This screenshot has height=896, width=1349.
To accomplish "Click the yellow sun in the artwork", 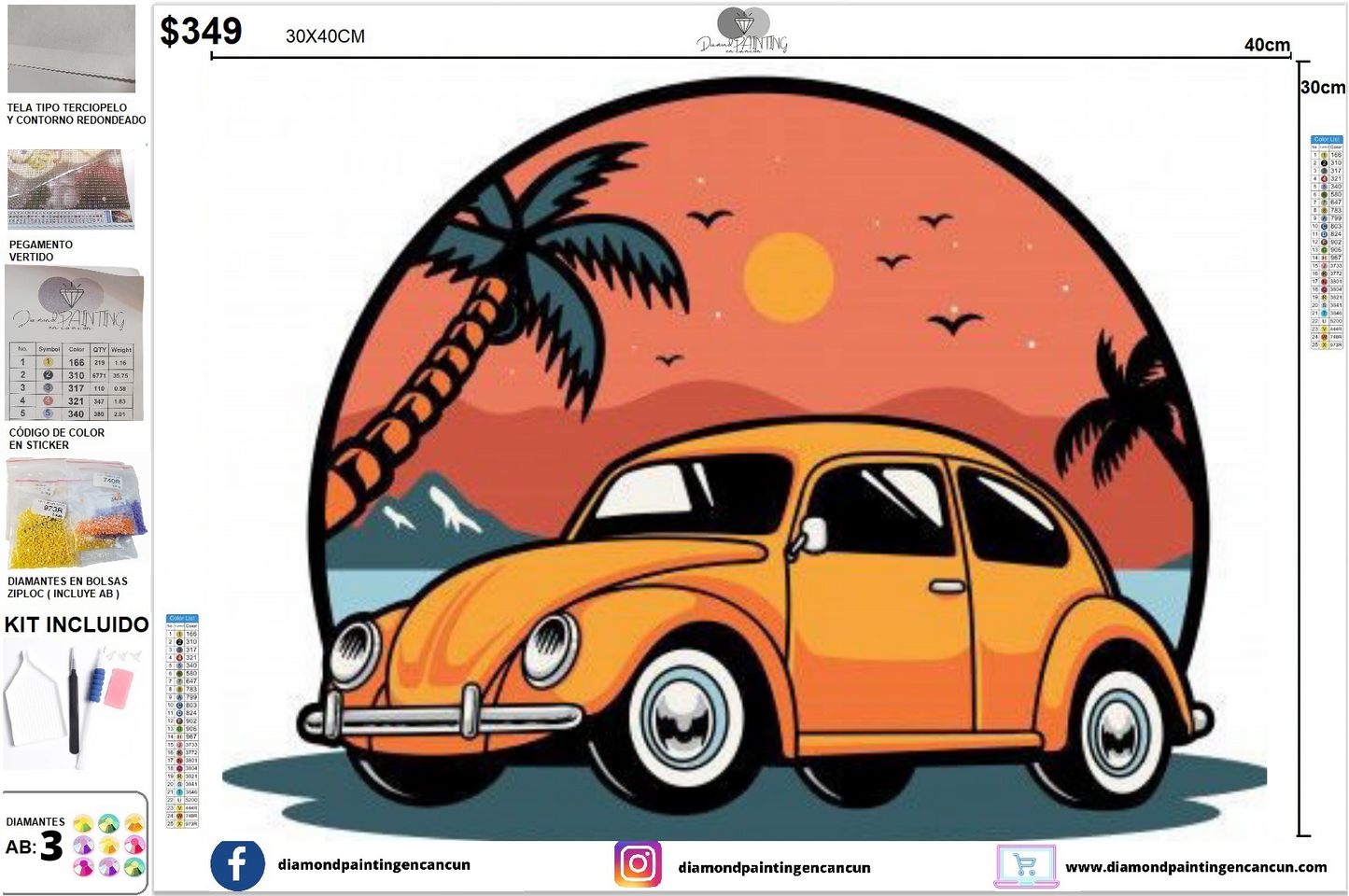I will click(788, 276).
